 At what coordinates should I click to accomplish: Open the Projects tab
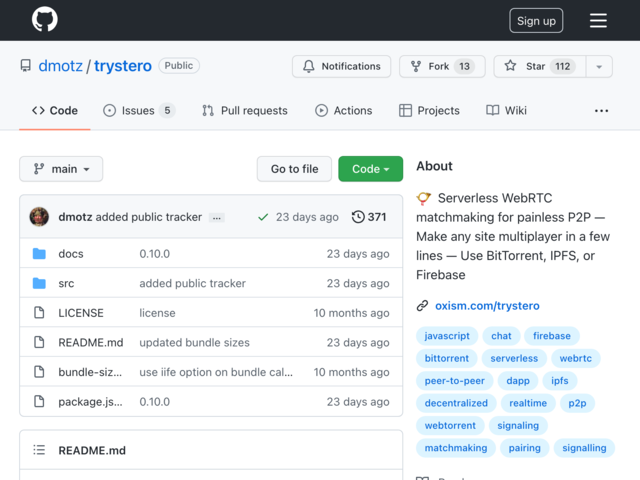pyautogui.click(x=429, y=111)
